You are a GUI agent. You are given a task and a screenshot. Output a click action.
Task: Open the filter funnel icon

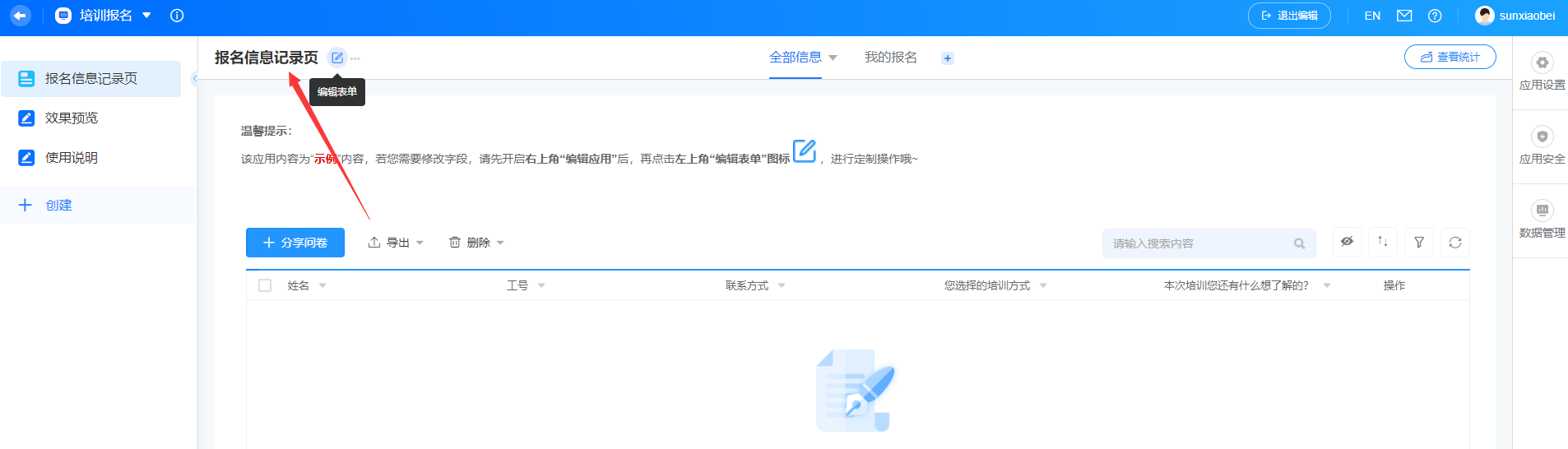[1419, 243]
